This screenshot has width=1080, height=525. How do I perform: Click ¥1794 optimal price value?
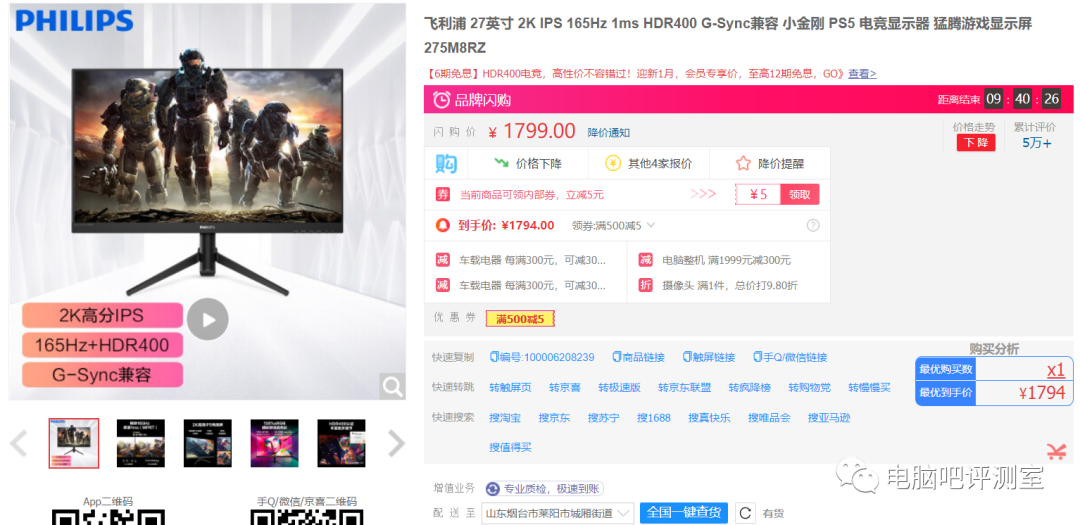click(x=1042, y=393)
